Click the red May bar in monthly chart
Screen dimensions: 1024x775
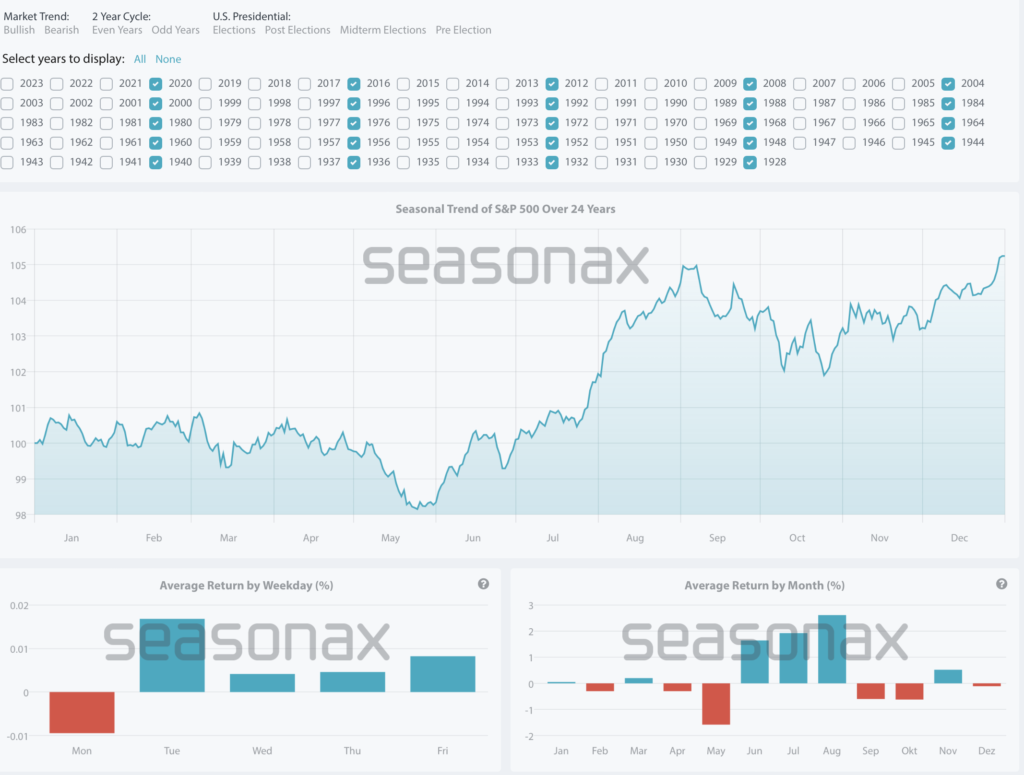click(x=715, y=704)
